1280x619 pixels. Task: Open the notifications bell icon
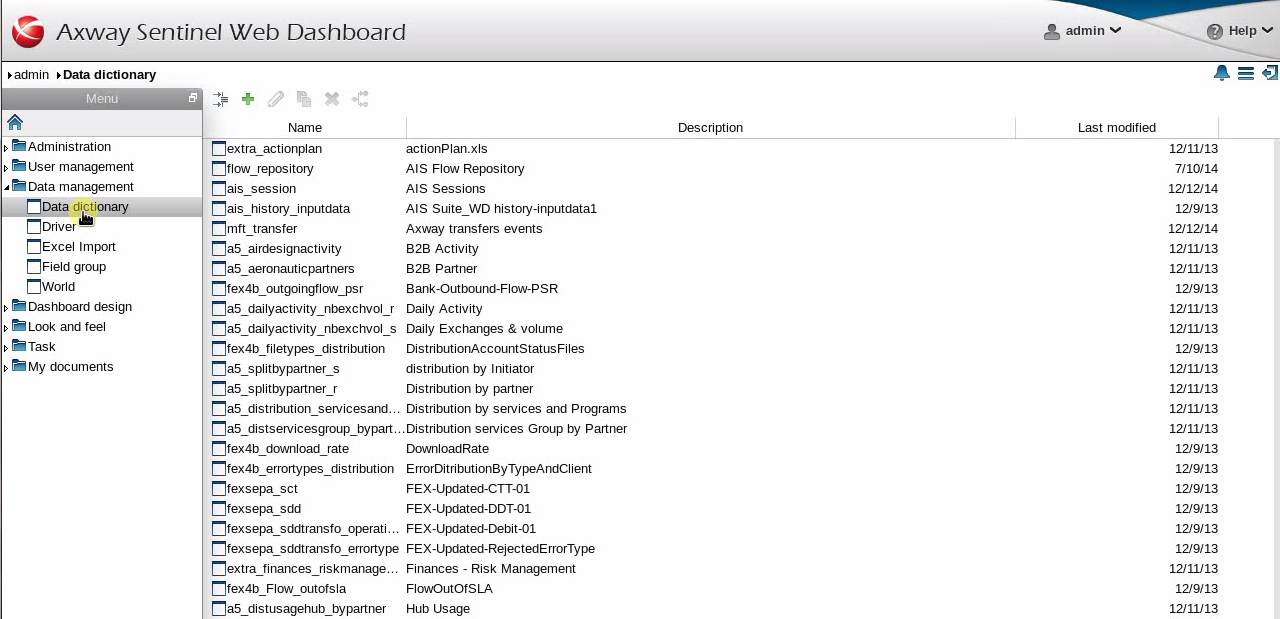click(x=1221, y=73)
